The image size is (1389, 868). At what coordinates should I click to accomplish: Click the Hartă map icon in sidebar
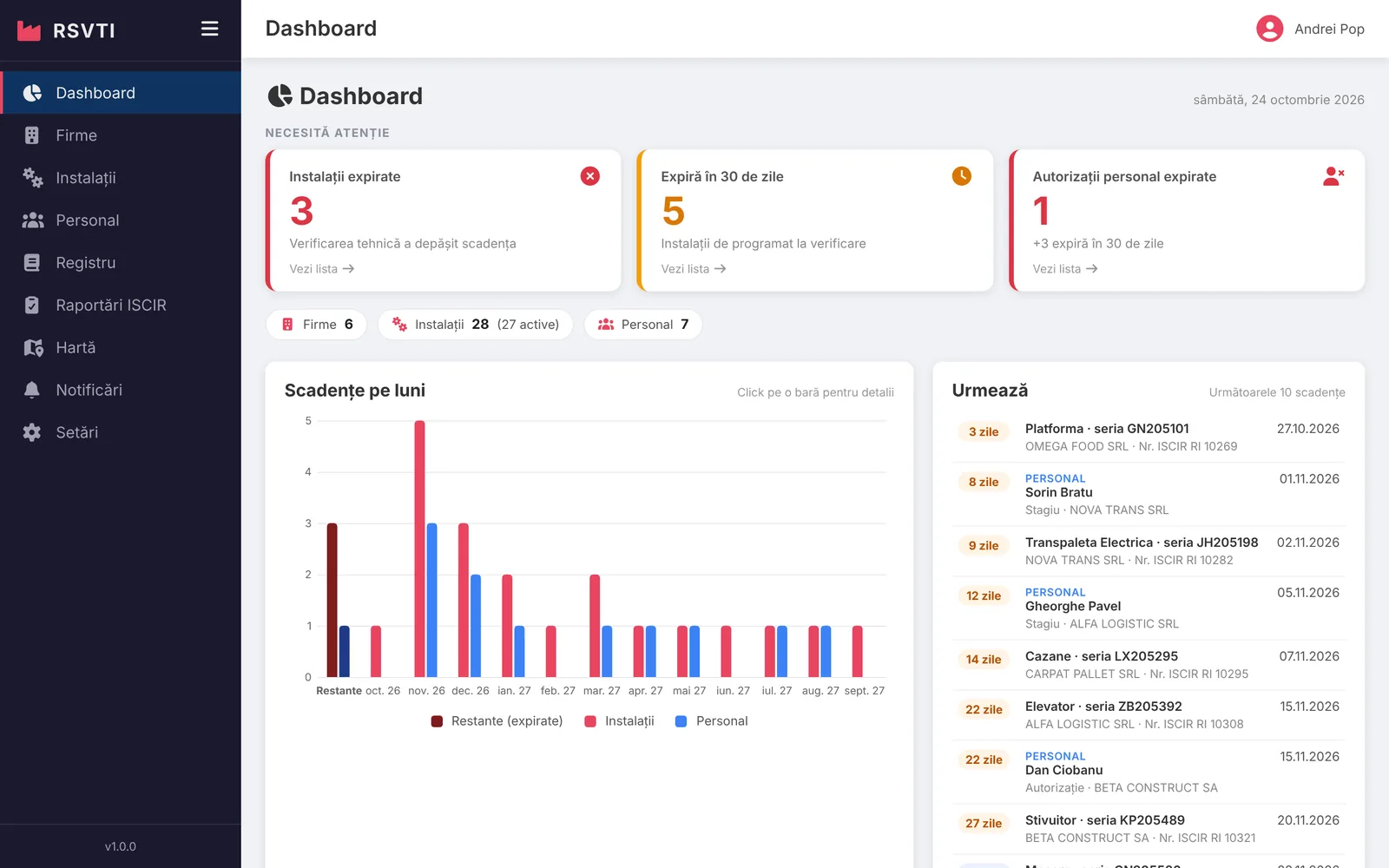pos(32,348)
